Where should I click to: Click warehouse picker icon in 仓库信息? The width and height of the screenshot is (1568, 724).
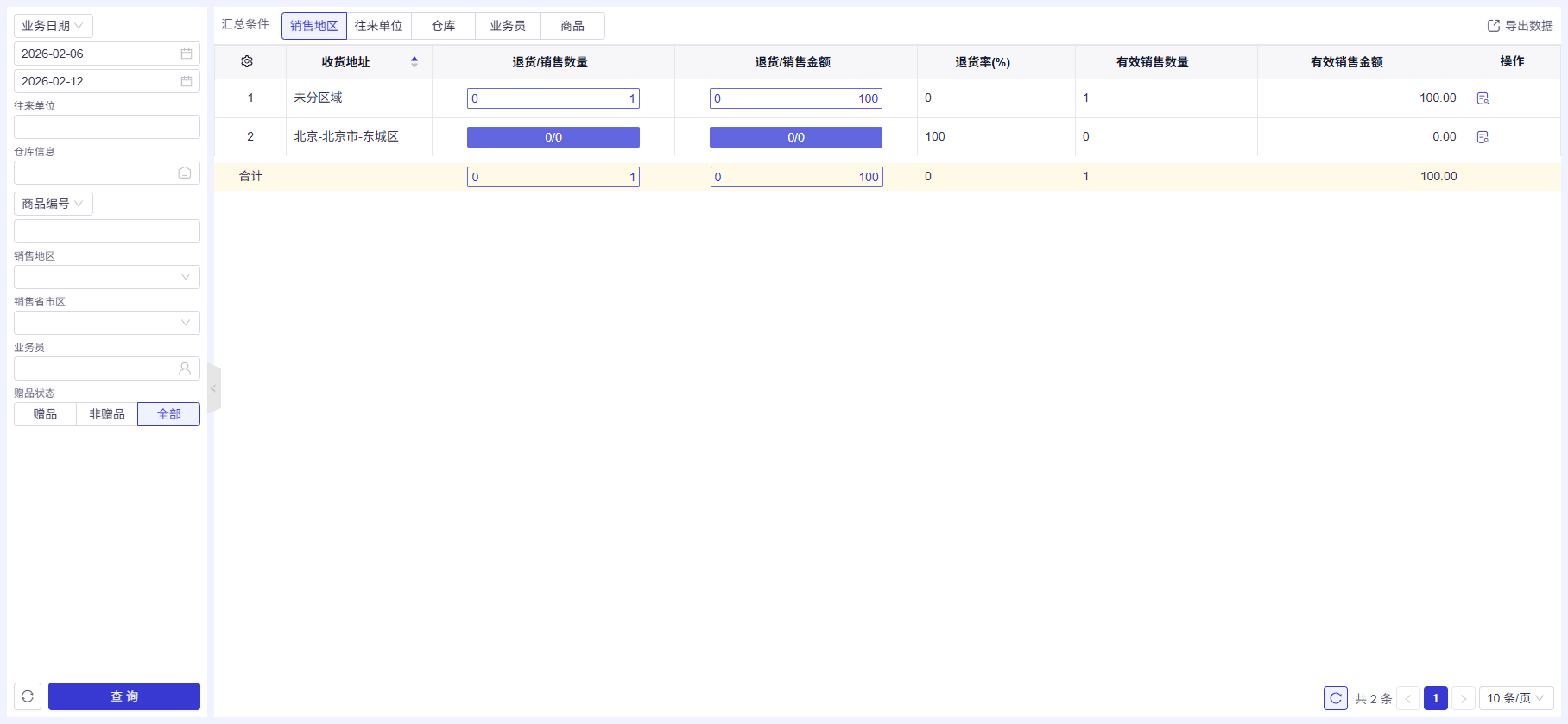click(185, 173)
